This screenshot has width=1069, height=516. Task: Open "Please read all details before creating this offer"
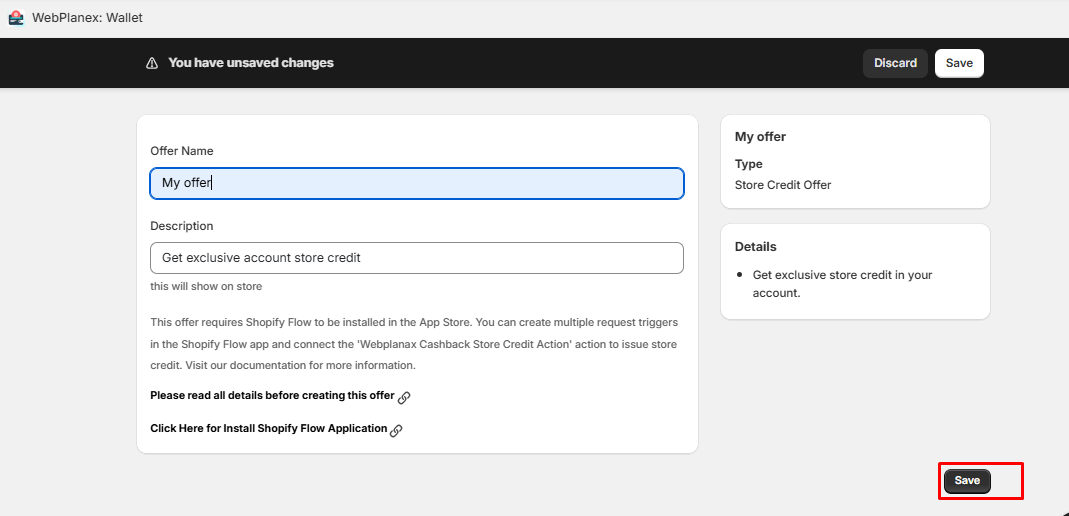click(x=272, y=395)
